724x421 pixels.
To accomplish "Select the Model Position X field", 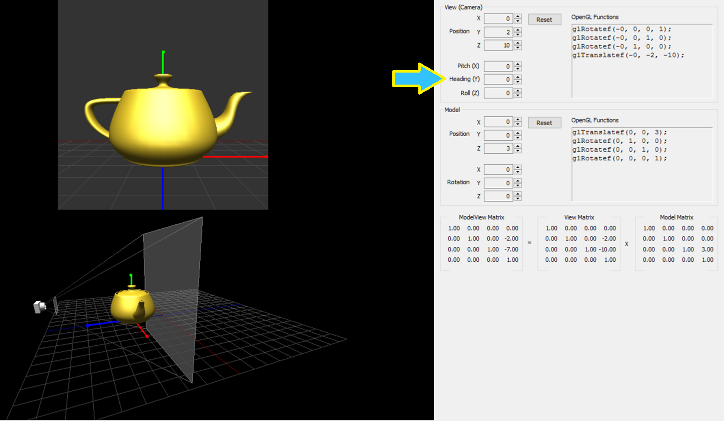I will coord(498,122).
